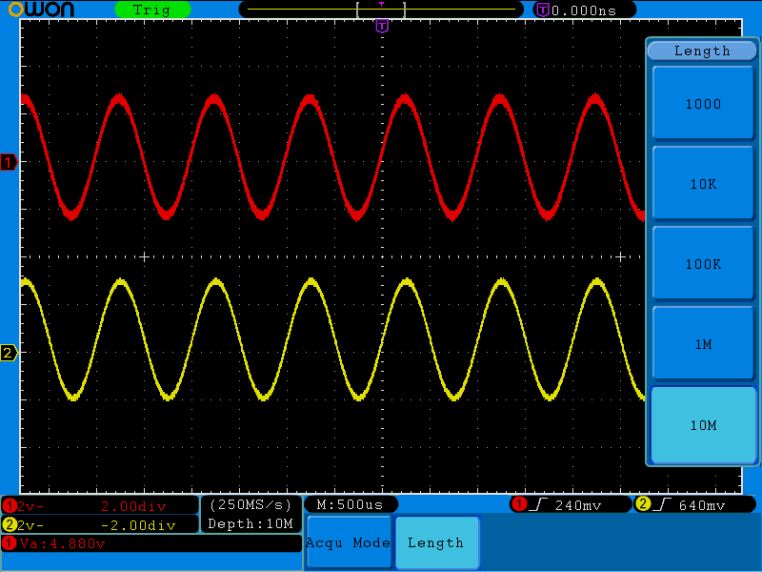Select the 100K record length option
The width and height of the screenshot is (762, 572).
pos(703,264)
